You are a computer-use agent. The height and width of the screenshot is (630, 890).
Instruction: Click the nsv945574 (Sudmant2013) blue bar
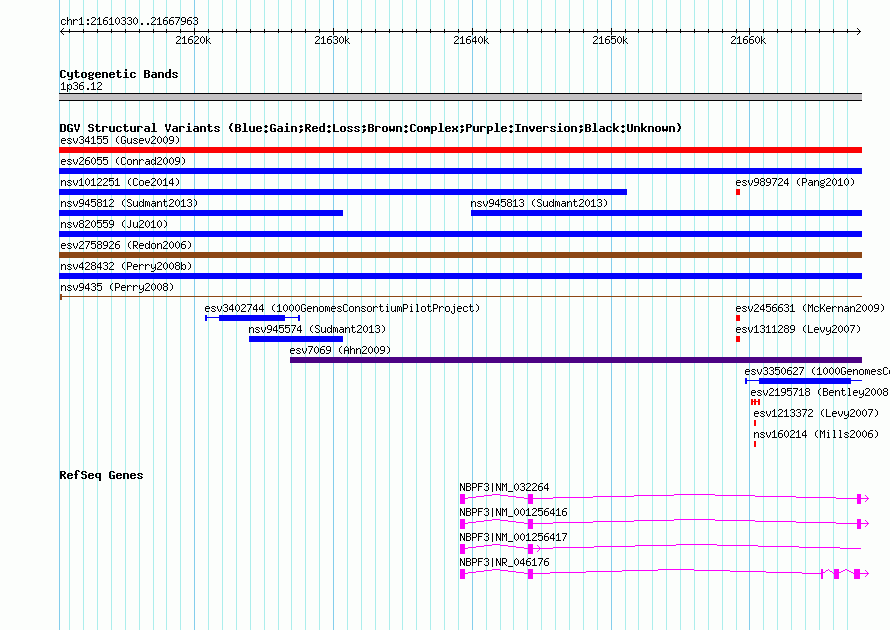[296, 339]
